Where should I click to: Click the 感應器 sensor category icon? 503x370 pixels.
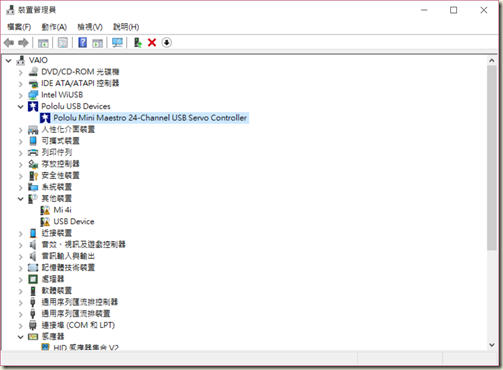tap(33, 337)
